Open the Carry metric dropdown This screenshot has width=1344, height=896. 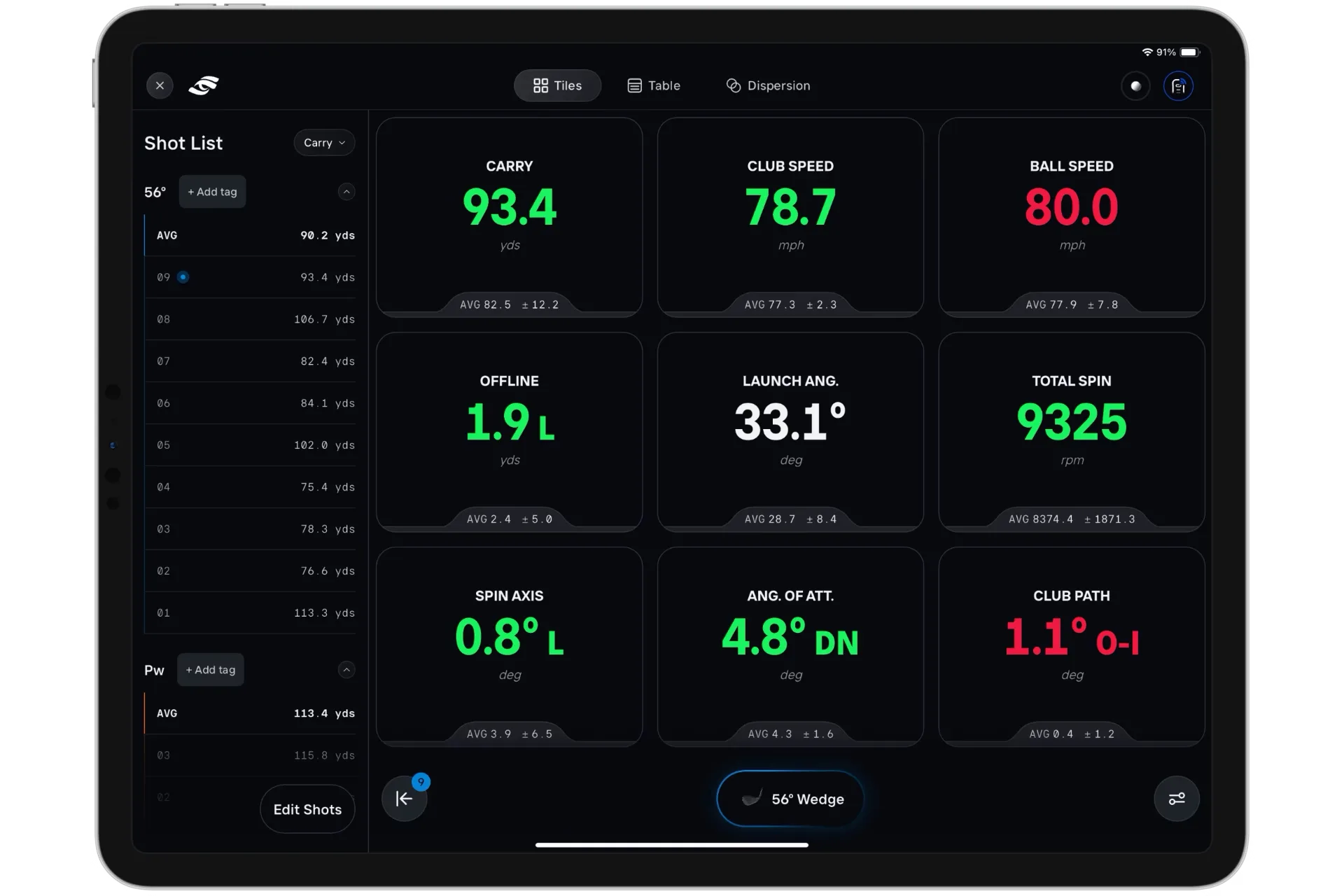[x=324, y=143]
